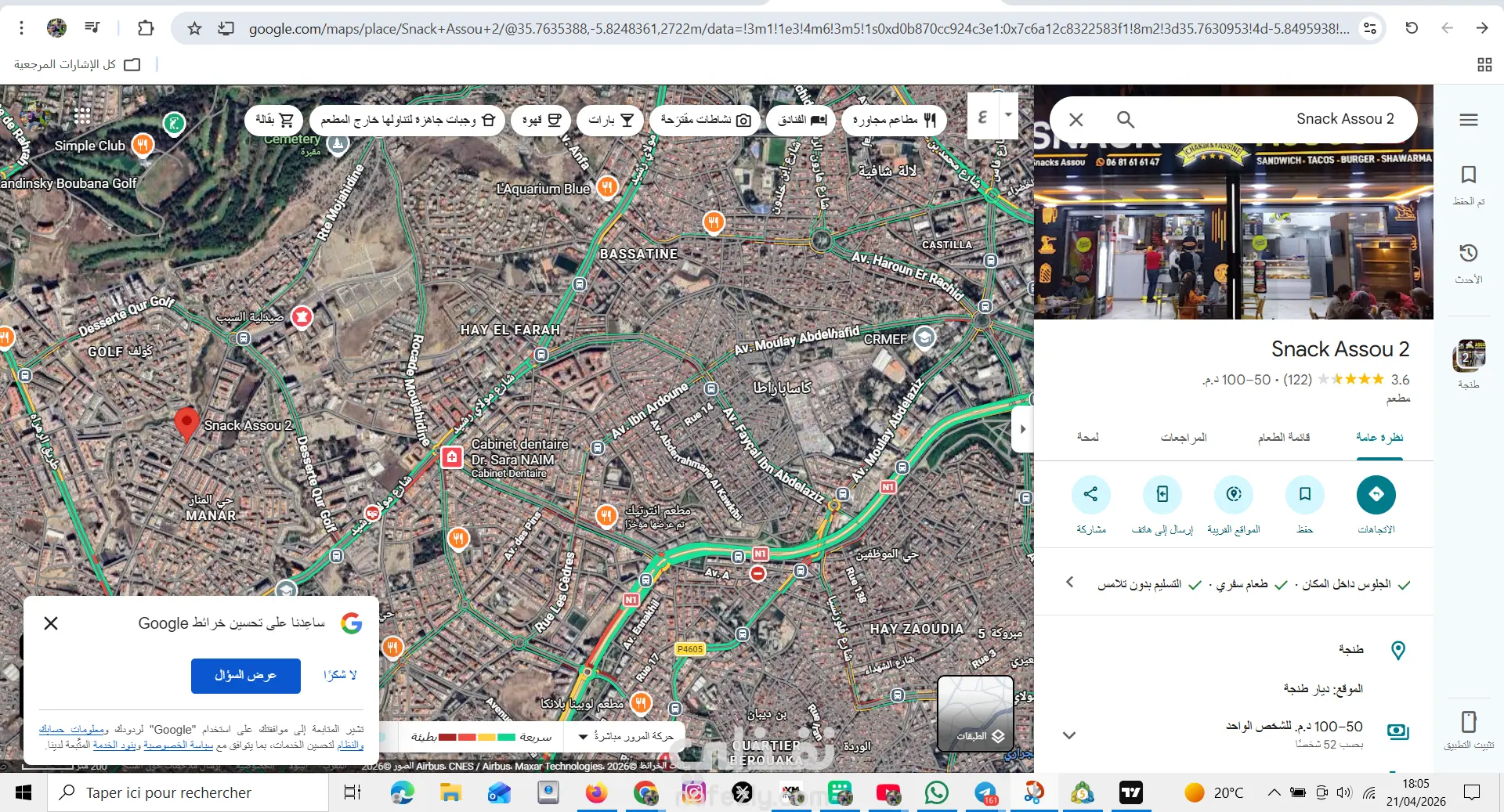Open the all bookmarks folder (كل الإشارات المرجعية)
Screen dimensions: 1504x812
coord(77,64)
